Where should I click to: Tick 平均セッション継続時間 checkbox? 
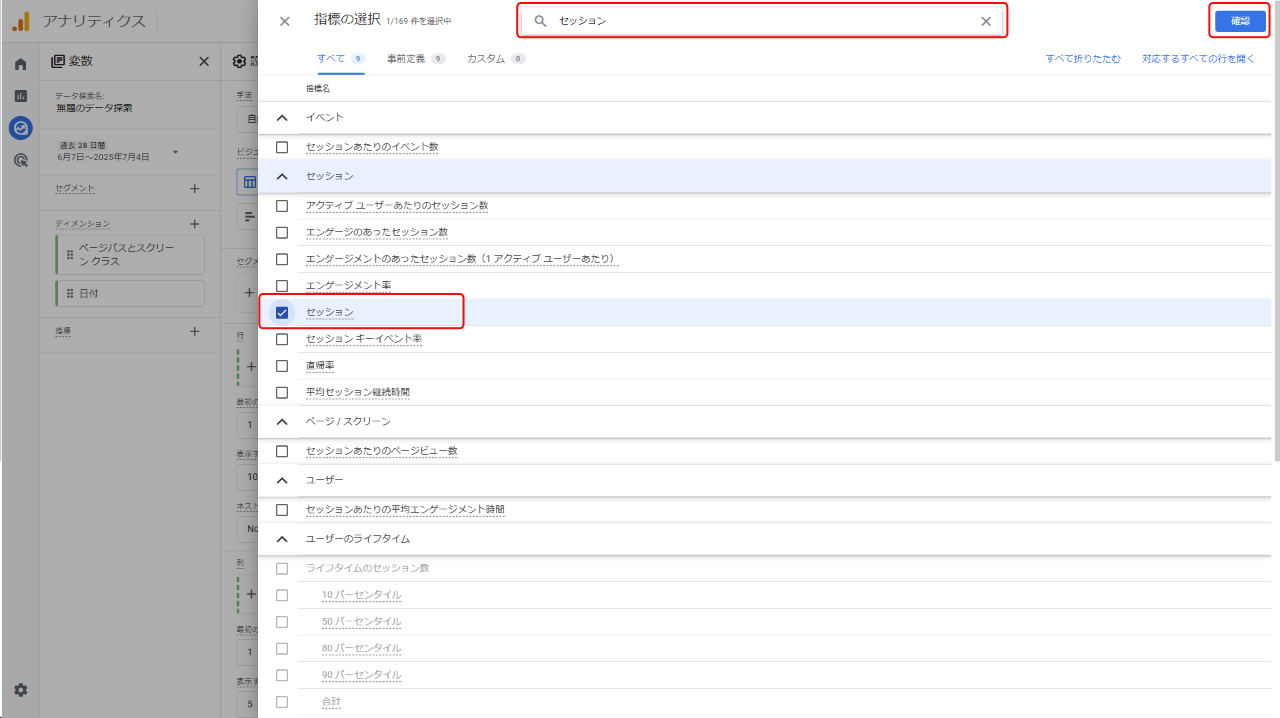pos(282,392)
